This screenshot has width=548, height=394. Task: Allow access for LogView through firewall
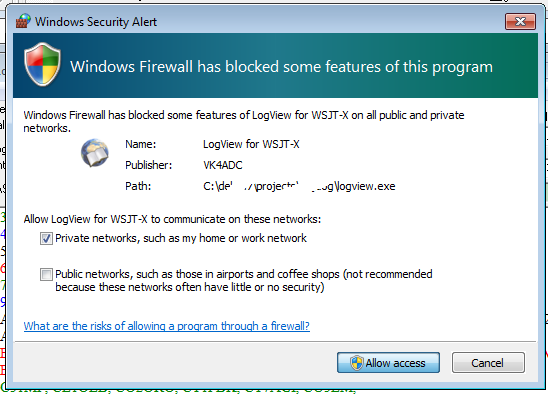pyautogui.click(x=388, y=363)
